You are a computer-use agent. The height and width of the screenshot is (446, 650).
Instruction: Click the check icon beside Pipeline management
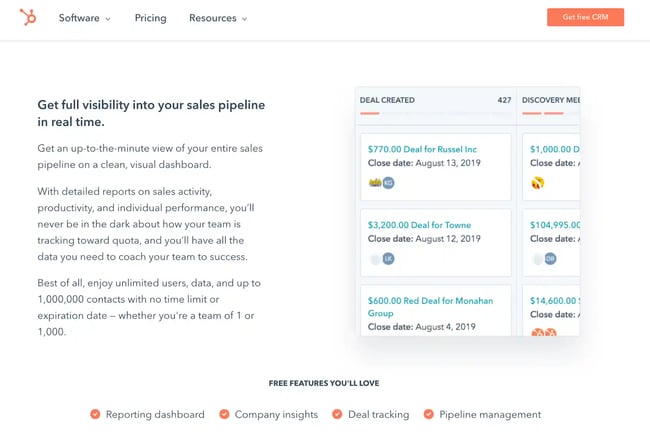pyautogui.click(x=428, y=414)
